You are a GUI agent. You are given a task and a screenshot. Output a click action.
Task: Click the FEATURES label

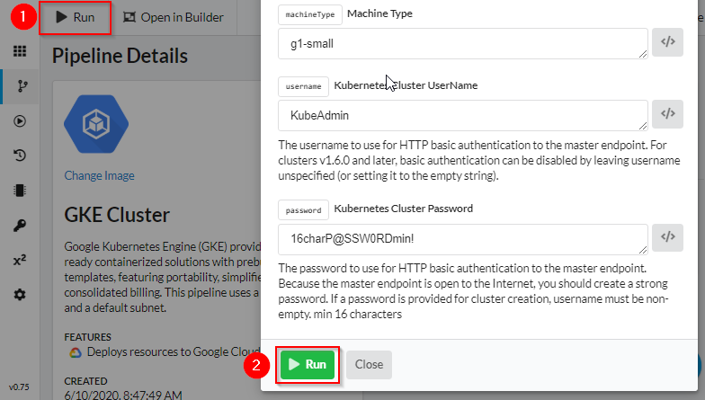click(x=88, y=337)
